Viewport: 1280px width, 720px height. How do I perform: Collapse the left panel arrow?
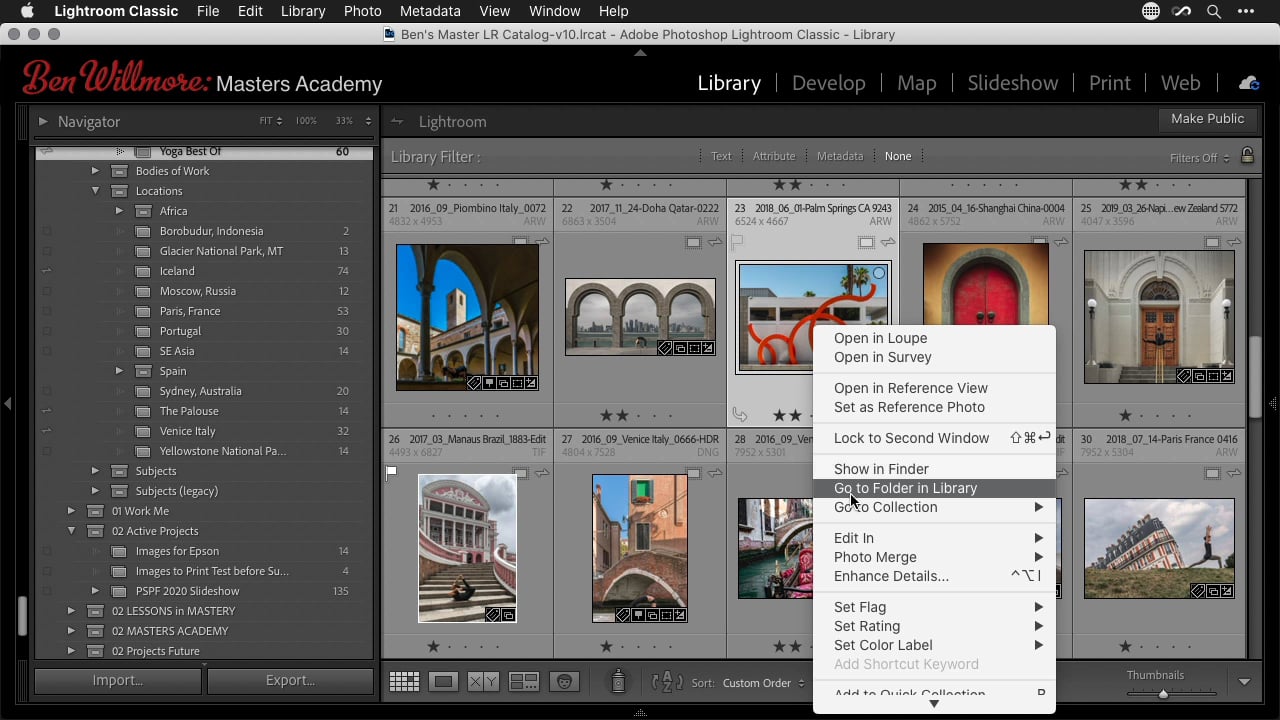[7, 404]
